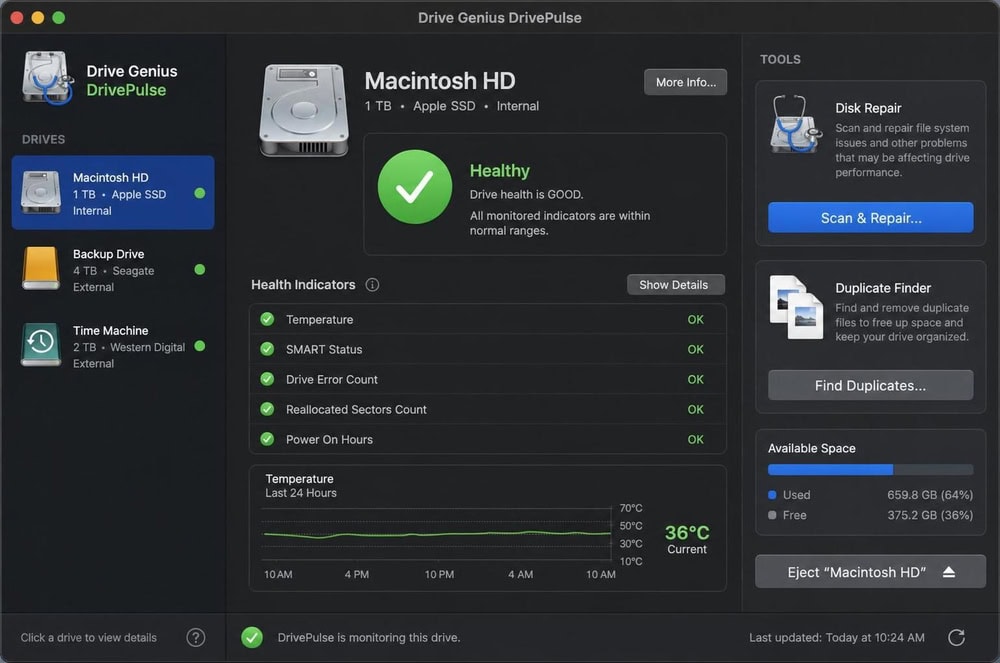This screenshot has height=663, width=1000.
Task: Start Scan & Repair
Action: click(x=871, y=218)
